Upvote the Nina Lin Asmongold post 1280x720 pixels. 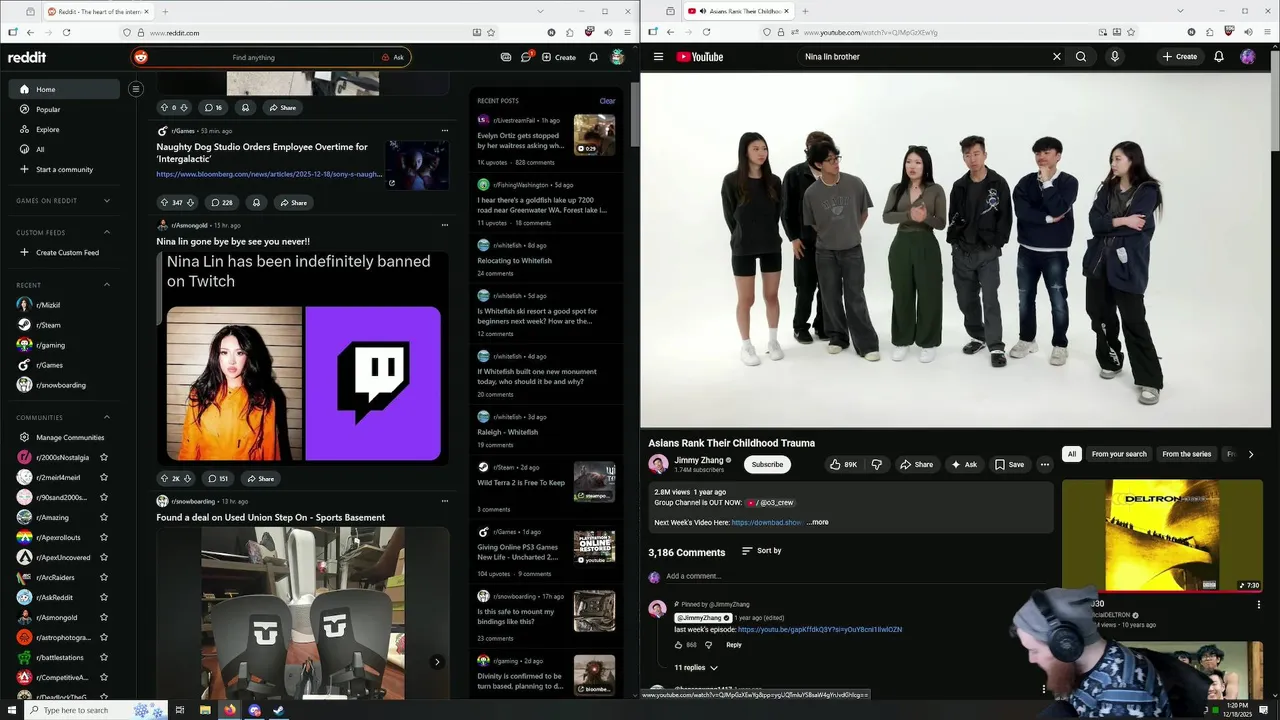164,478
